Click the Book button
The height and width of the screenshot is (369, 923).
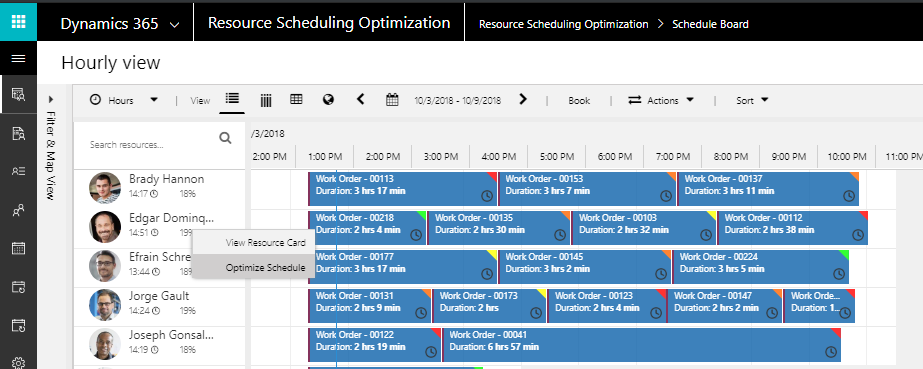(579, 101)
